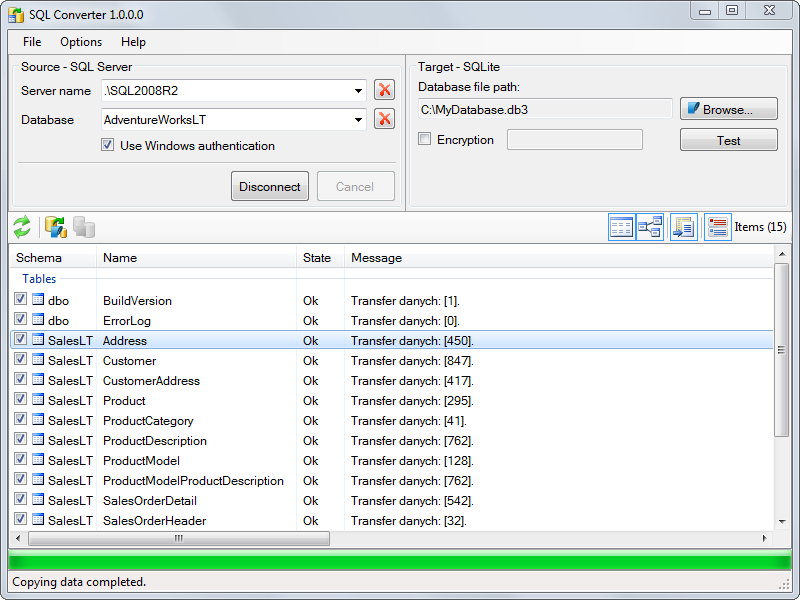
Task: Click the Disconnect button
Action: click(x=269, y=186)
